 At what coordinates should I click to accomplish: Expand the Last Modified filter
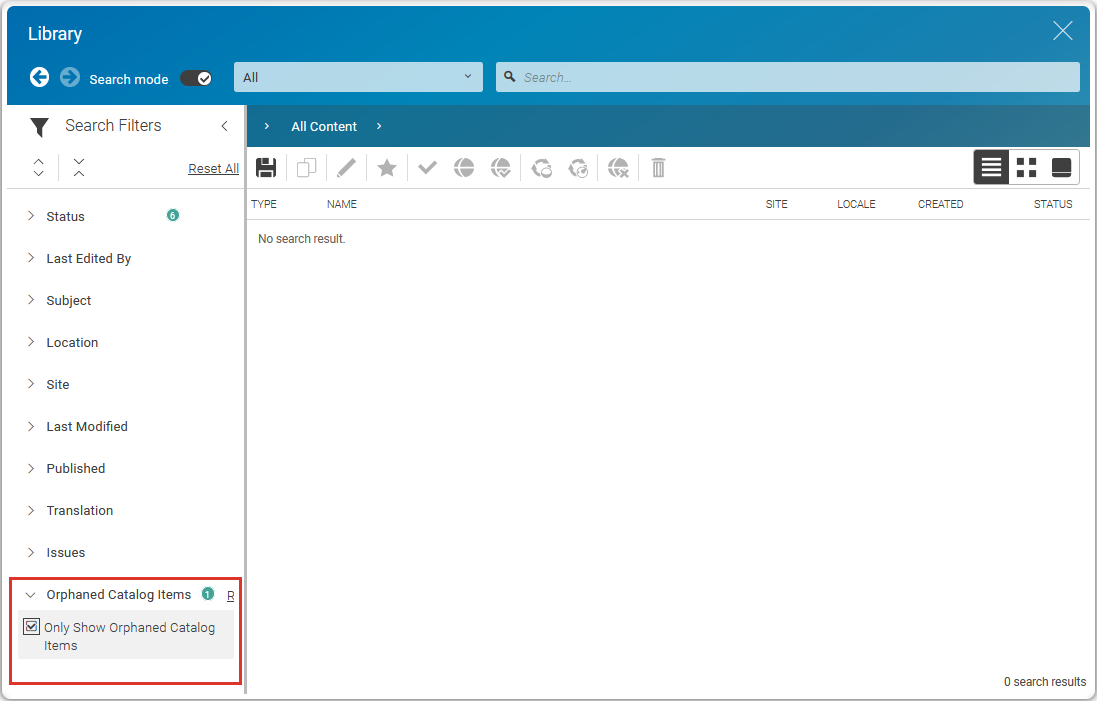86,427
